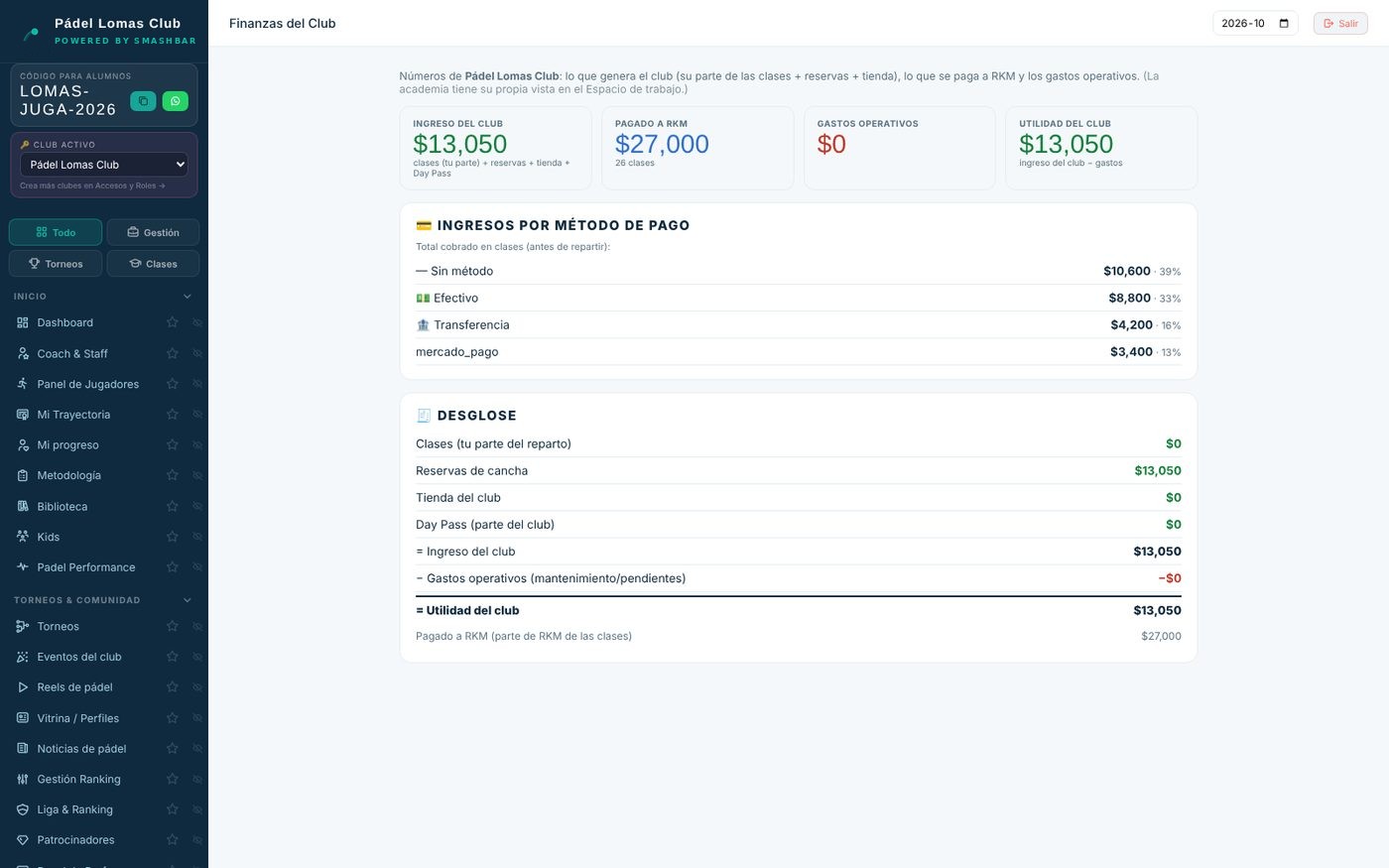Log out with the Salir button
The image size is (1389, 868).
pos(1340,23)
